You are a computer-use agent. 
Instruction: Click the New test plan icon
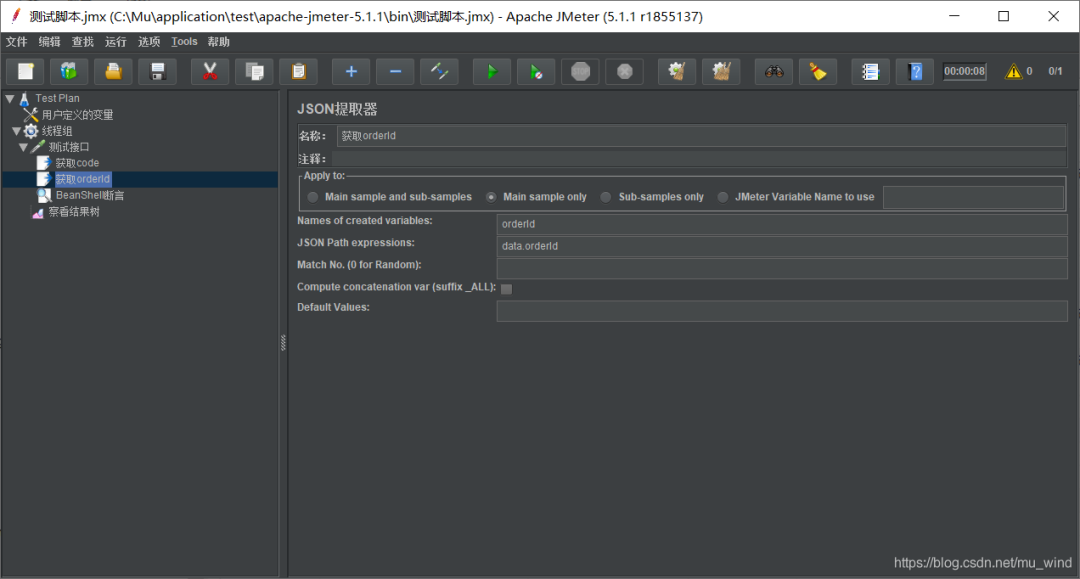click(26, 71)
